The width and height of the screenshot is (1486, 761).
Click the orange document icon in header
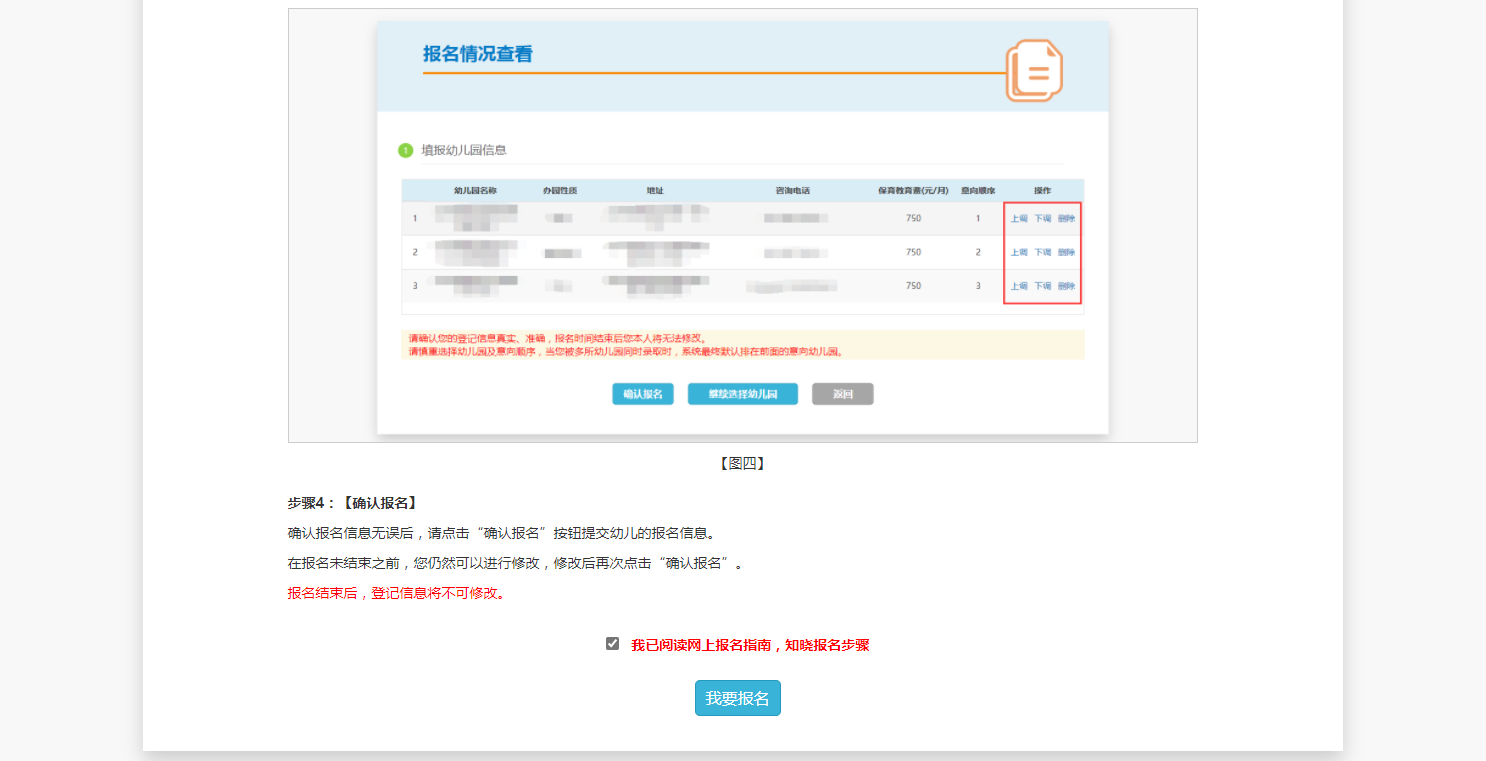tap(1034, 70)
